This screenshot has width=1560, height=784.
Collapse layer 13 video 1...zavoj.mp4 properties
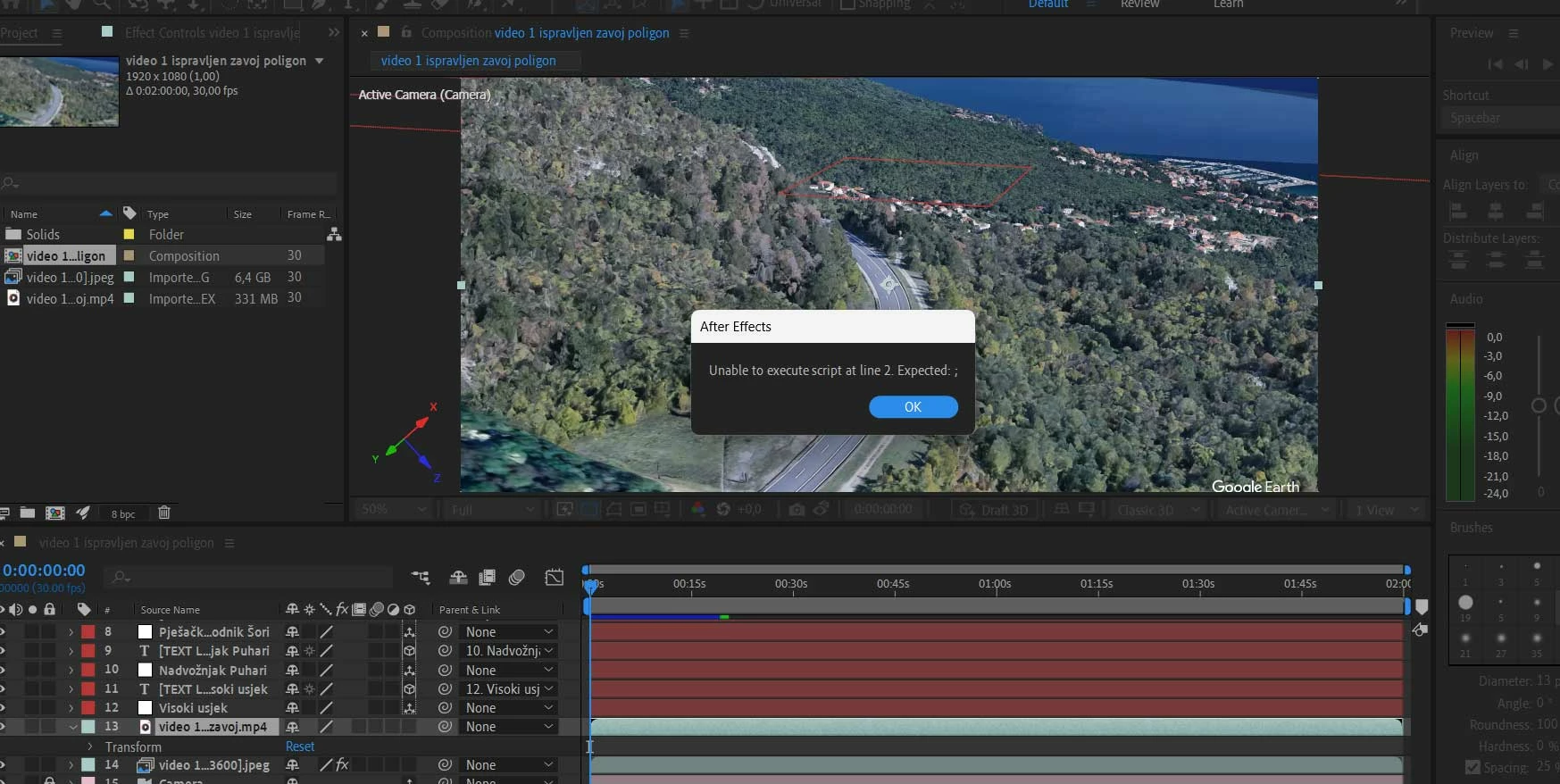coord(73,727)
